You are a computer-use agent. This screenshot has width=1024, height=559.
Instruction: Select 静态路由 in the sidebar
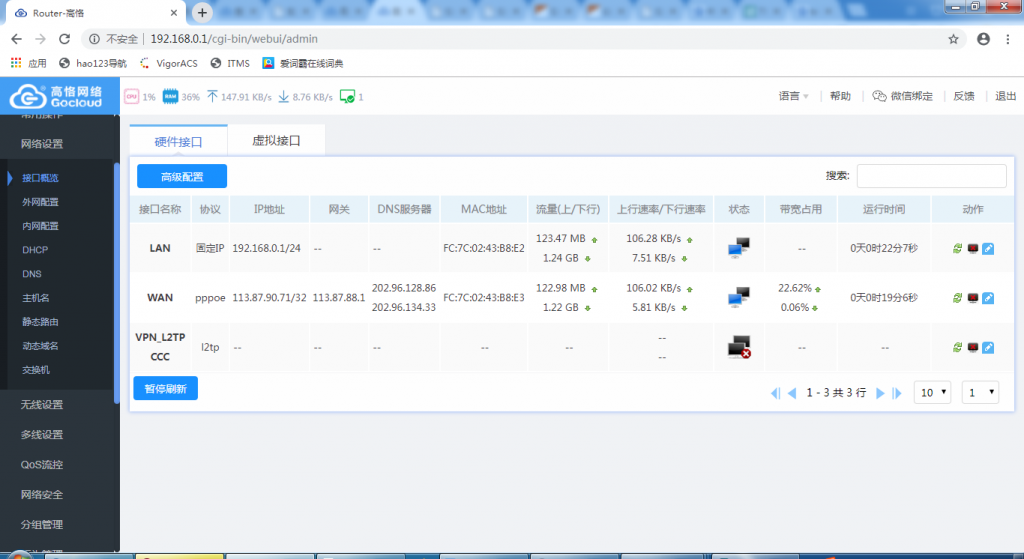coord(40,322)
